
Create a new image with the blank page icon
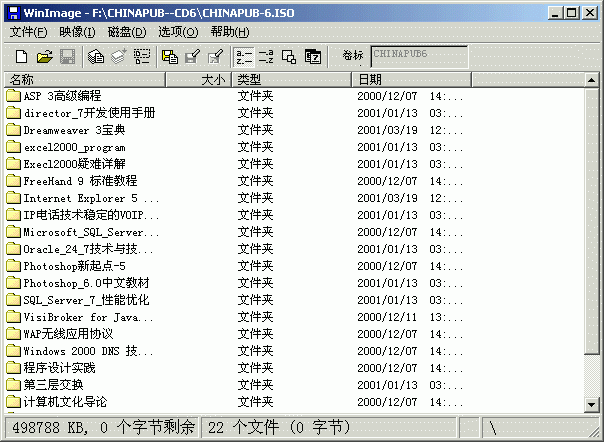point(22,57)
